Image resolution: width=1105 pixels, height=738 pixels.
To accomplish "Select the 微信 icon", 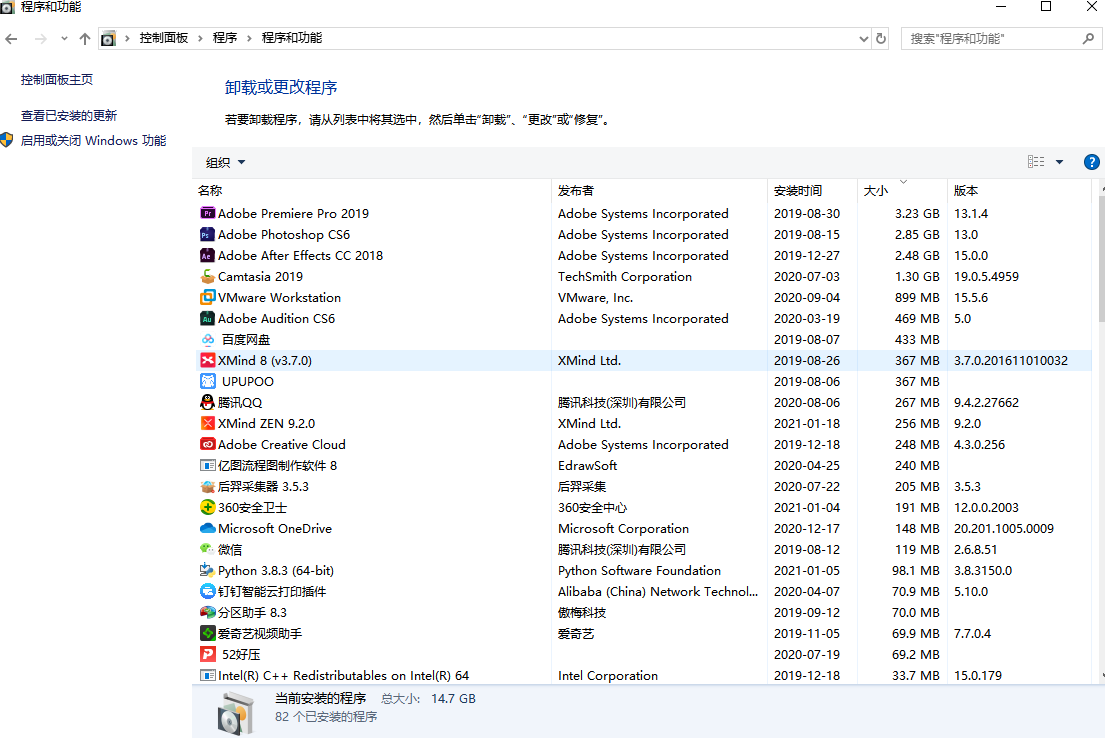I will point(207,549).
